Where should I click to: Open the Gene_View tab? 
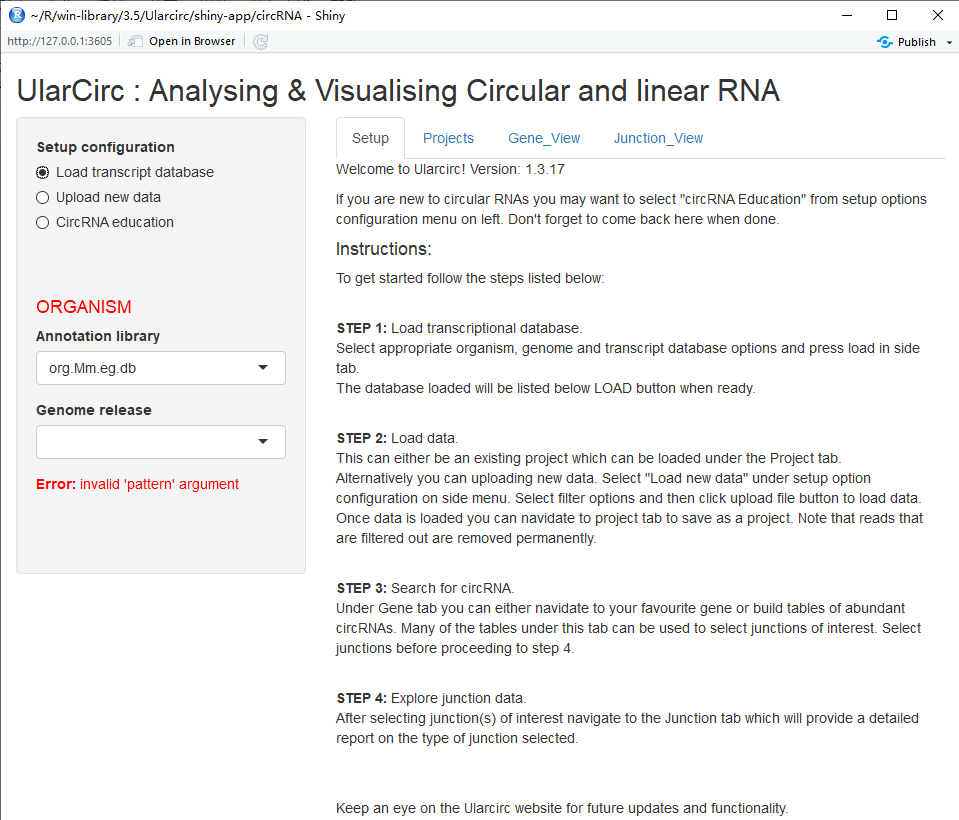[544, 138]
